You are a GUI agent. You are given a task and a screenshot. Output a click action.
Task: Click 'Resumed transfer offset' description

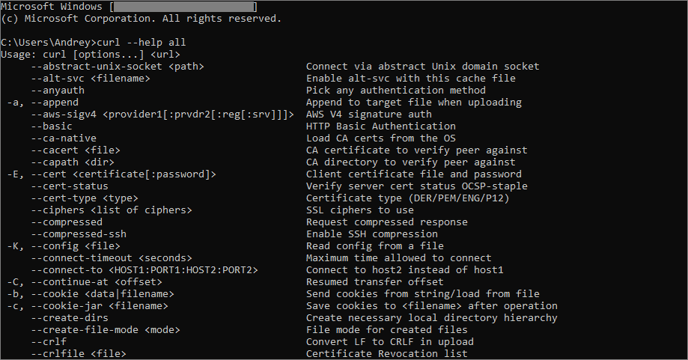click(375, 282)
